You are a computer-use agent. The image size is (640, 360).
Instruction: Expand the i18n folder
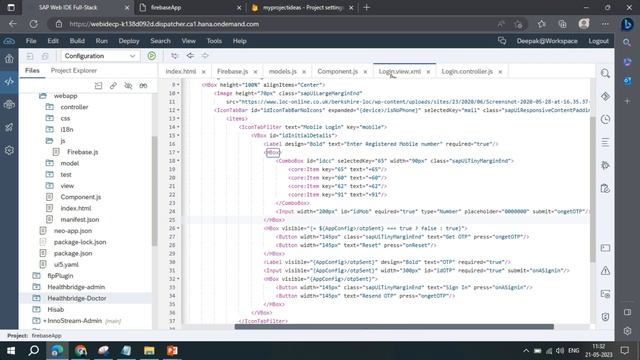[67, 129]
